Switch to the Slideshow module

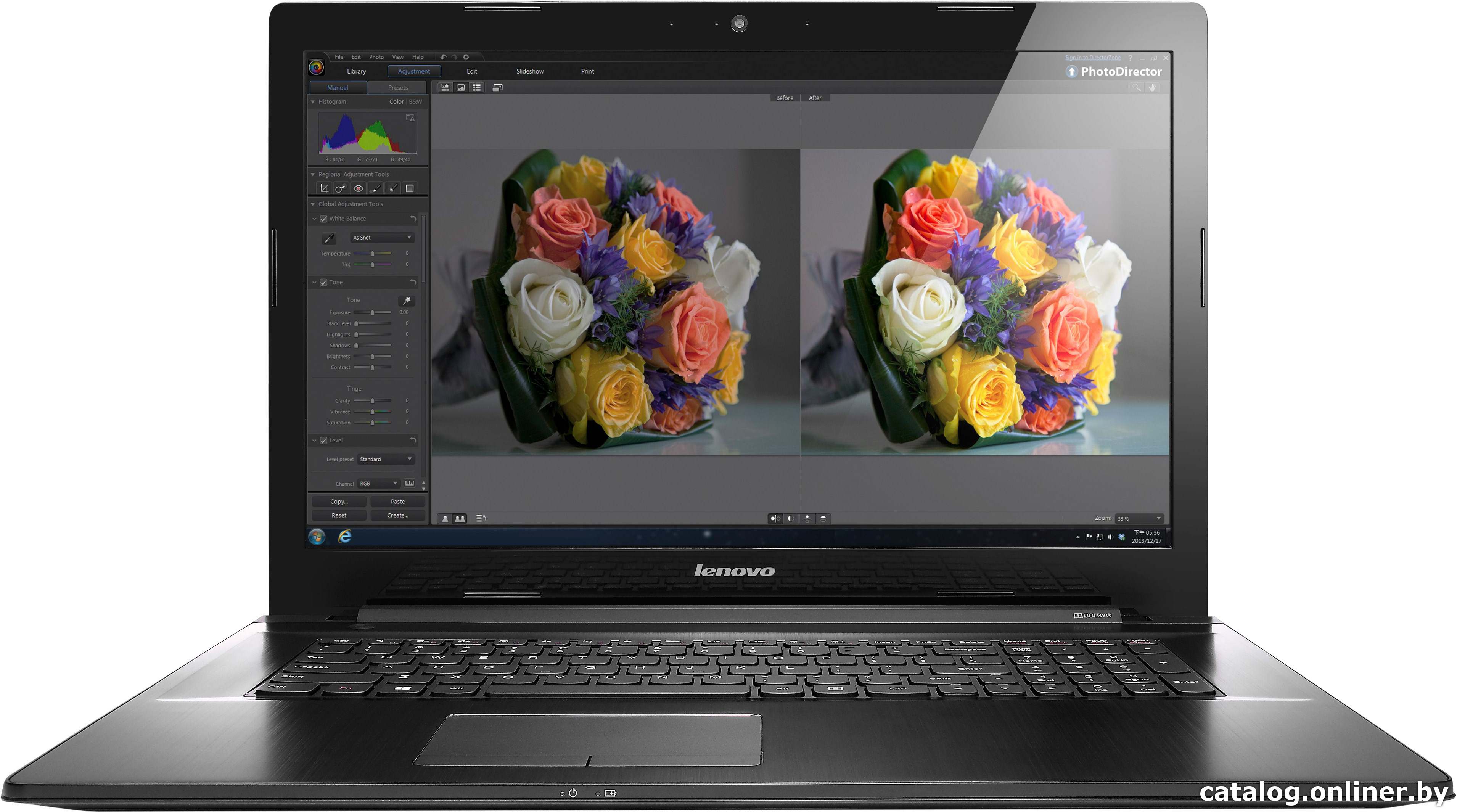(529, 71)
